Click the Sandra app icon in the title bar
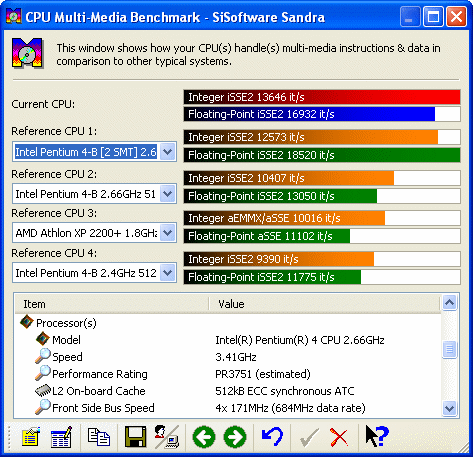 (x=14, y=16)
